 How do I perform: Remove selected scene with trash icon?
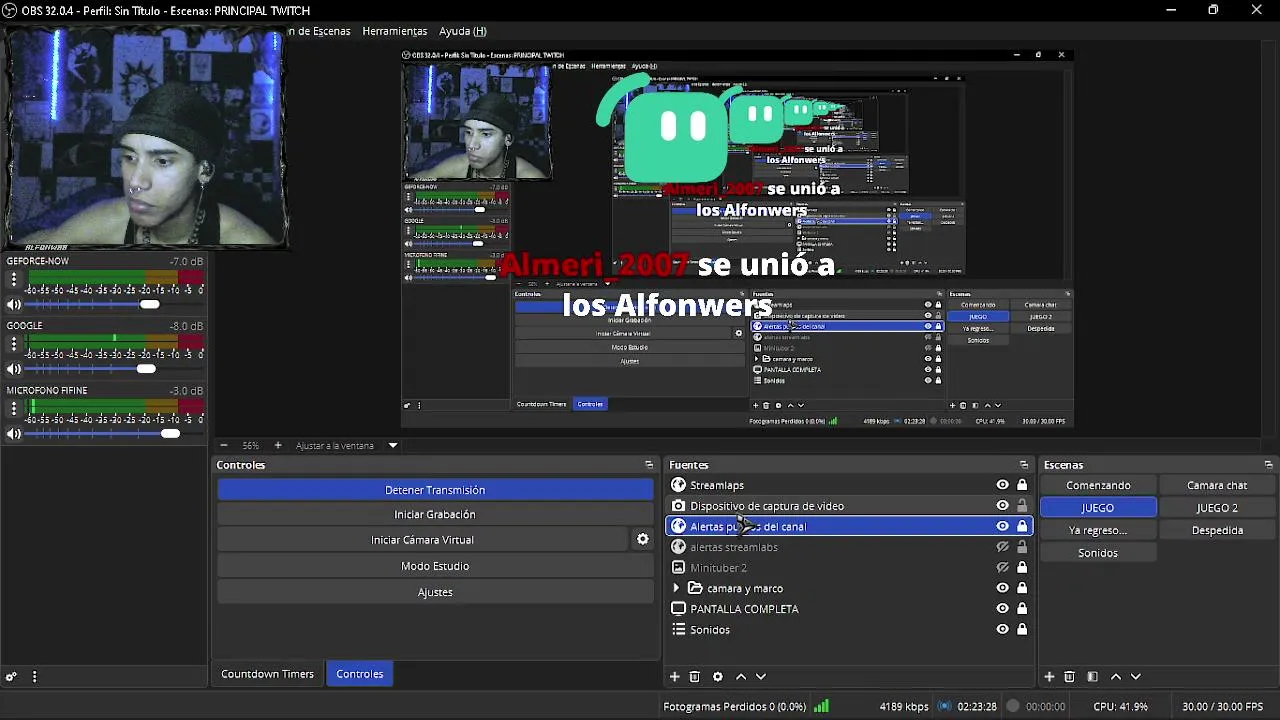coord(1069,677)
